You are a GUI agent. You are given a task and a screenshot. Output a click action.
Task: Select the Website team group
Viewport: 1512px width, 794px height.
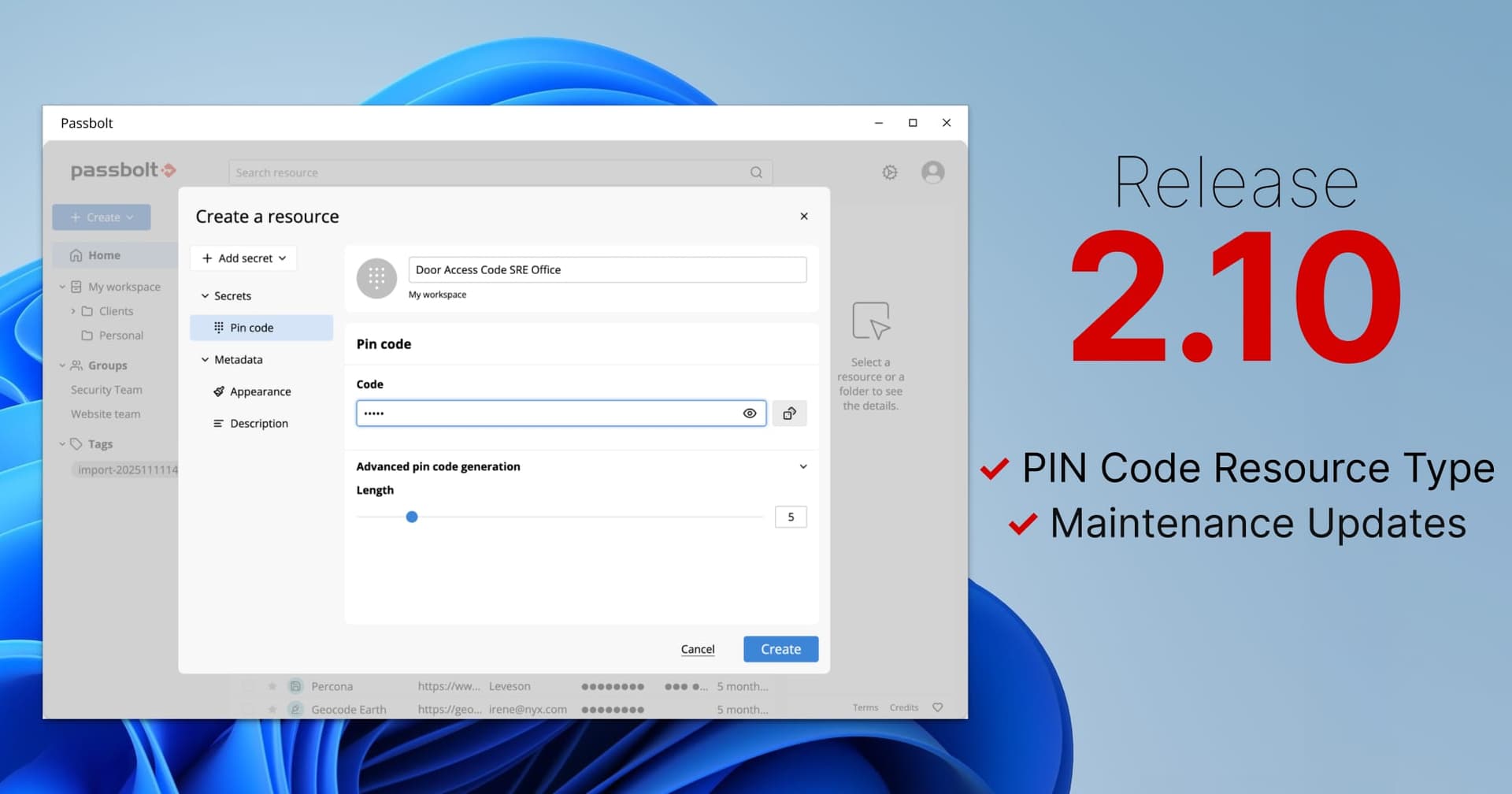pos(106,414)
